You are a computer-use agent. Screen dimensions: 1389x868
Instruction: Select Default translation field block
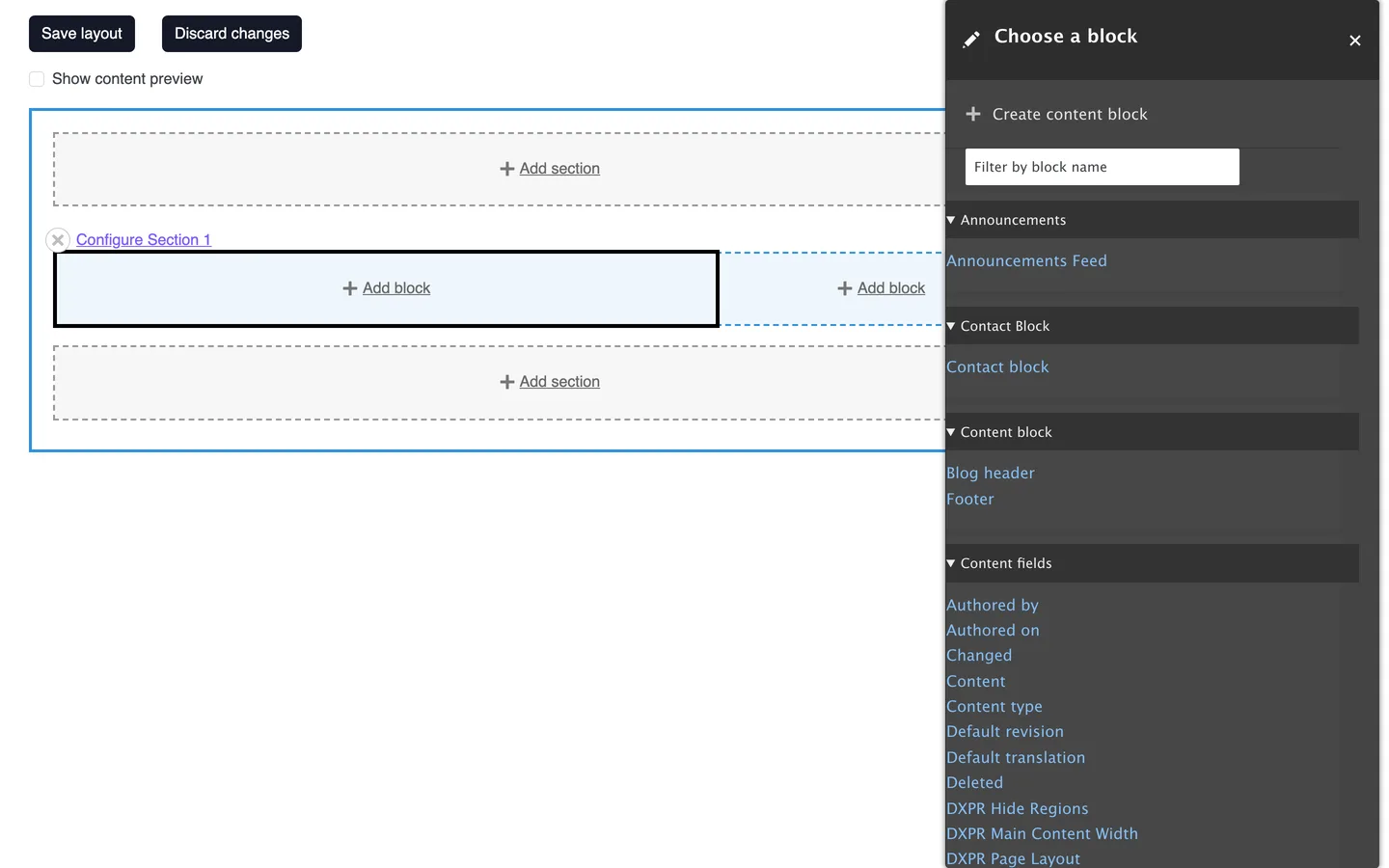coord(1016,757)
